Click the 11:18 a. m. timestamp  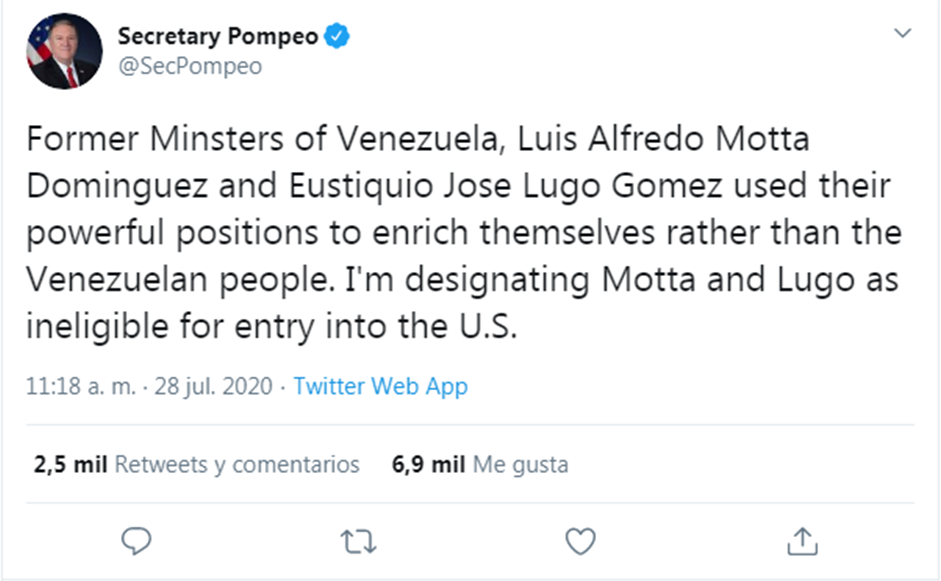[x=80, y=386]
